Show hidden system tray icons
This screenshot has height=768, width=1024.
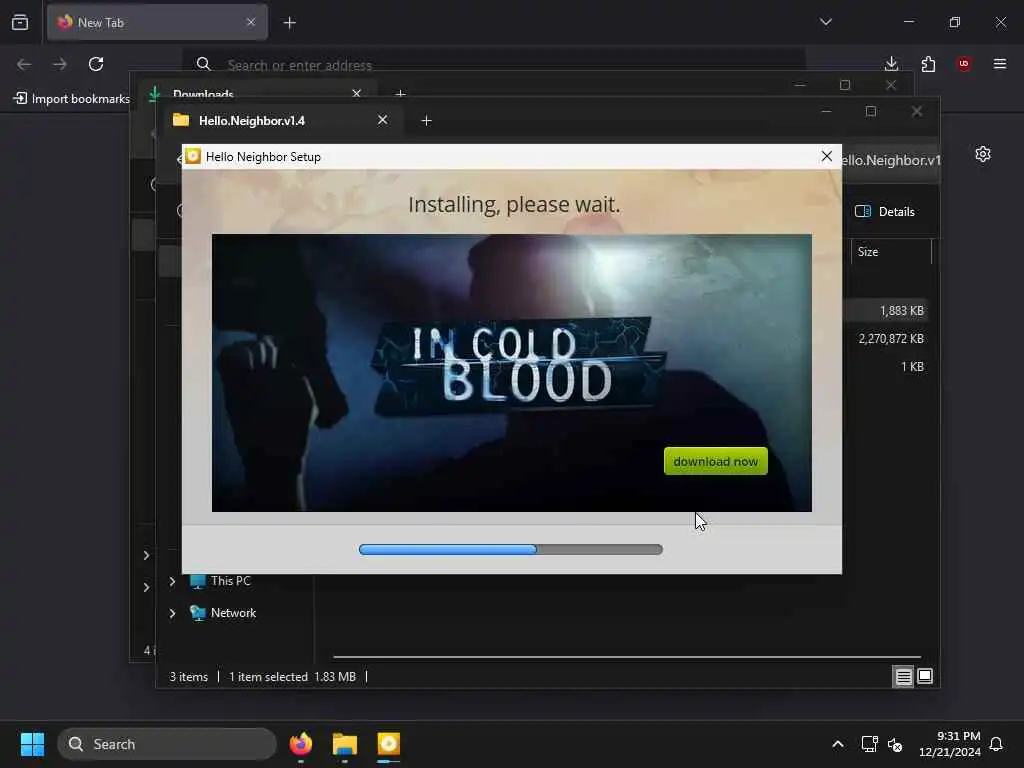click(838, 744)
